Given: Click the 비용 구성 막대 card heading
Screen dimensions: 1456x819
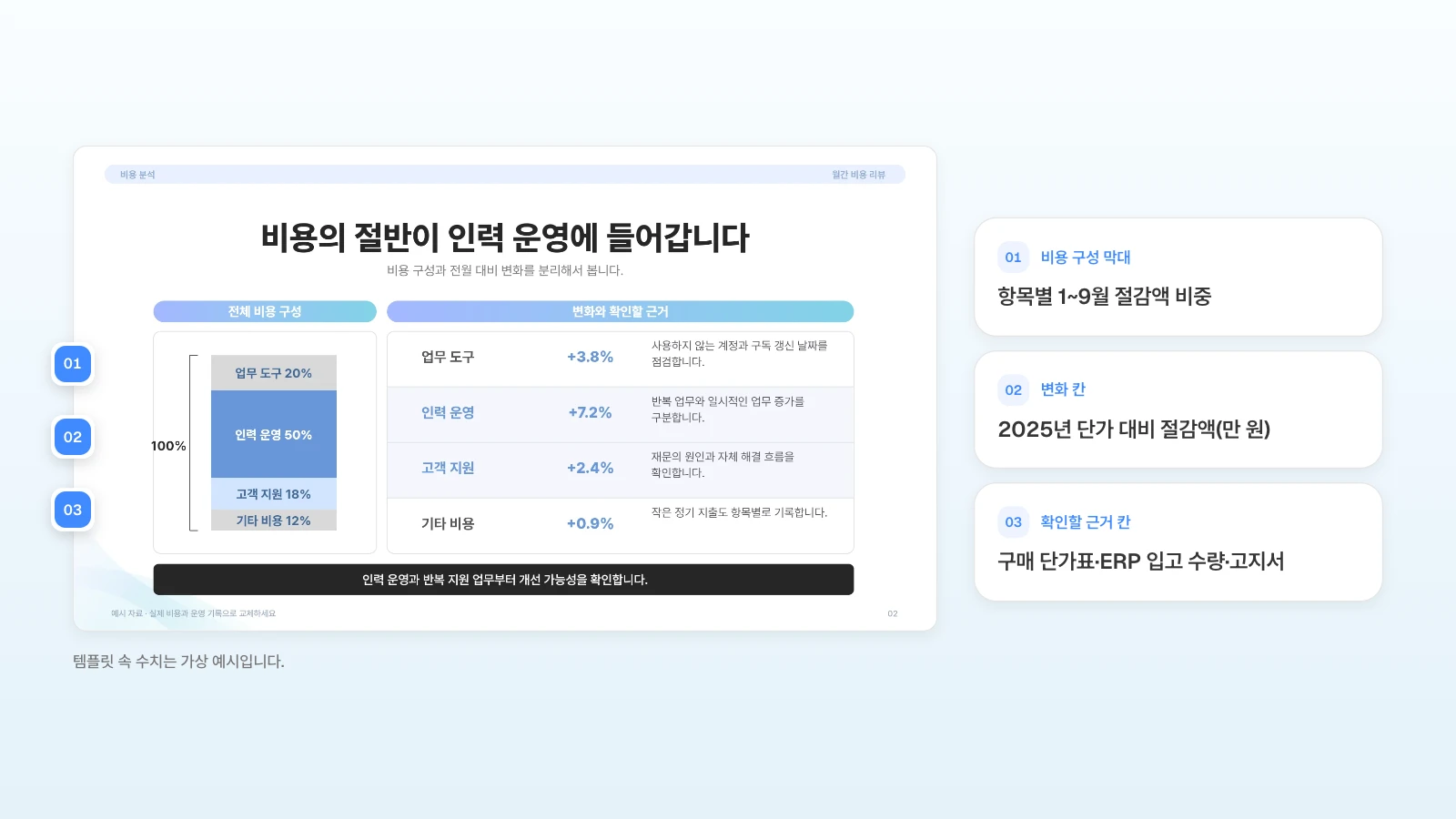Looking at the screenshot, I should point(1086,258).
